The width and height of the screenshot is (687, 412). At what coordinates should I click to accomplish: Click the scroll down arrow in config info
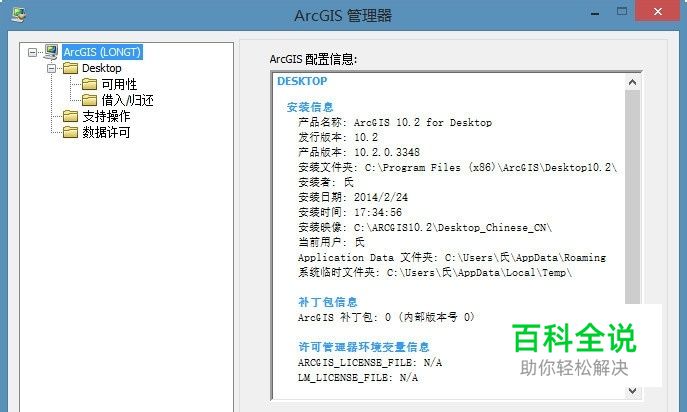click(x=632, y=391)
